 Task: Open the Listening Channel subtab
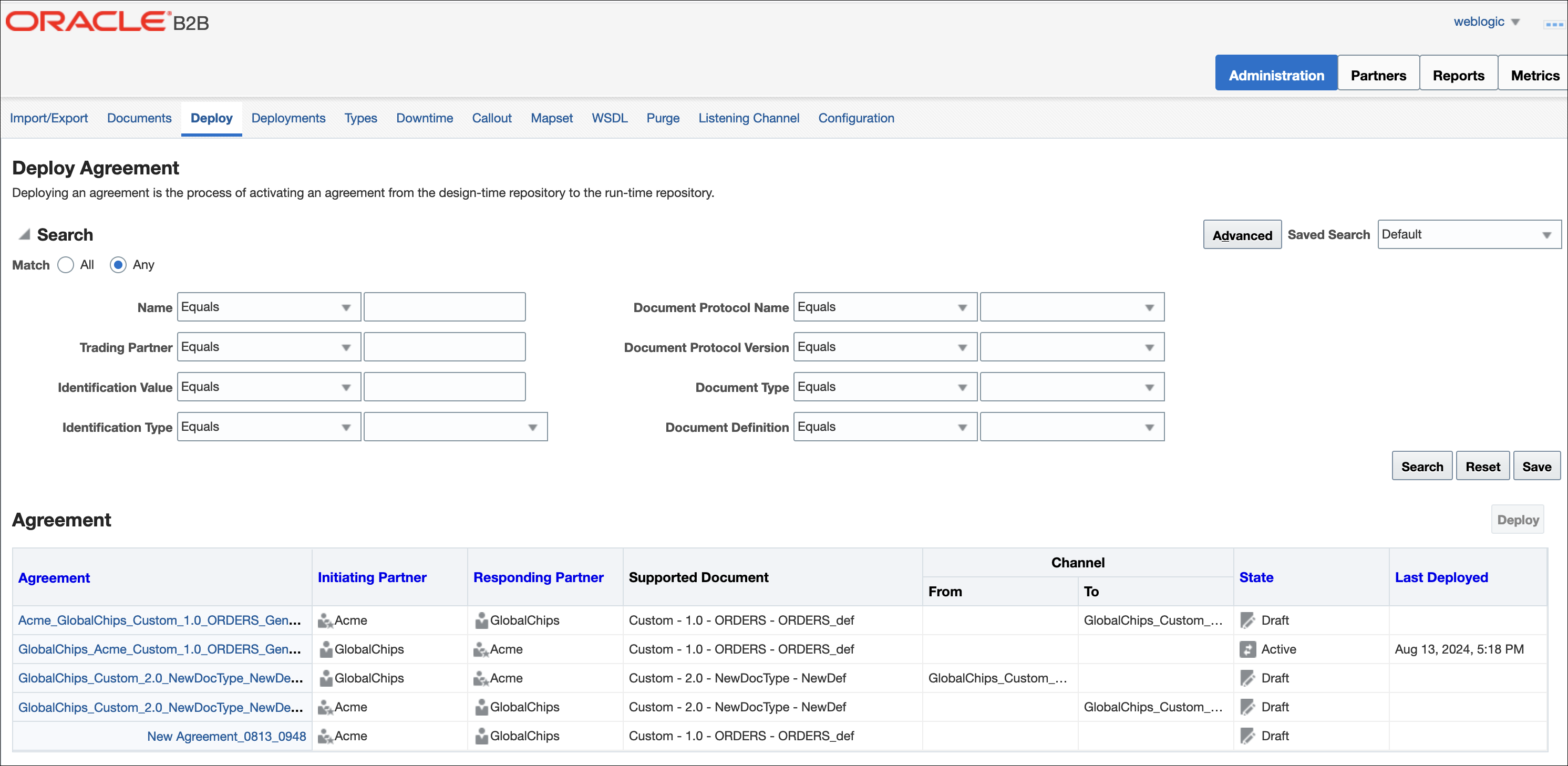(748, 118)
